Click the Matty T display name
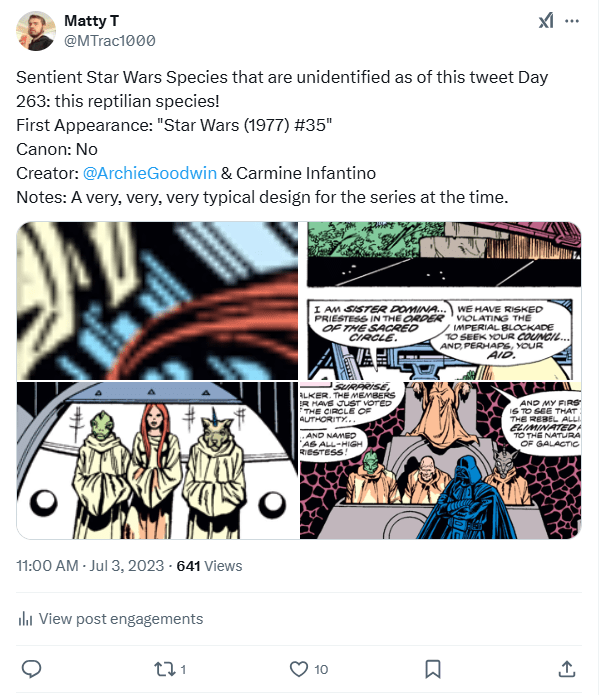This screenshot has width=600, height=695. tap(90, 20)
